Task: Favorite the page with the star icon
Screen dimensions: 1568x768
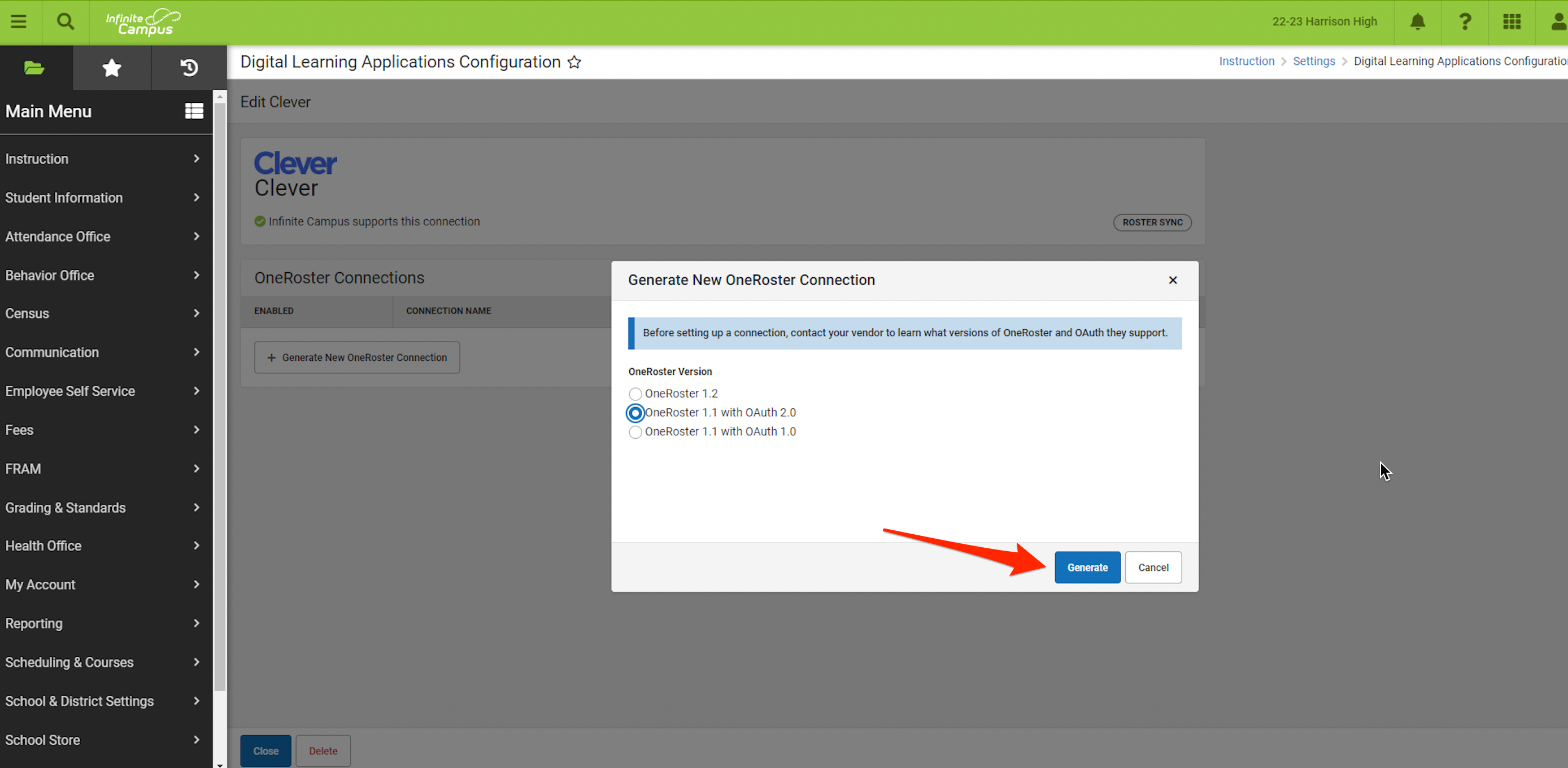Action: pos(573,62)
